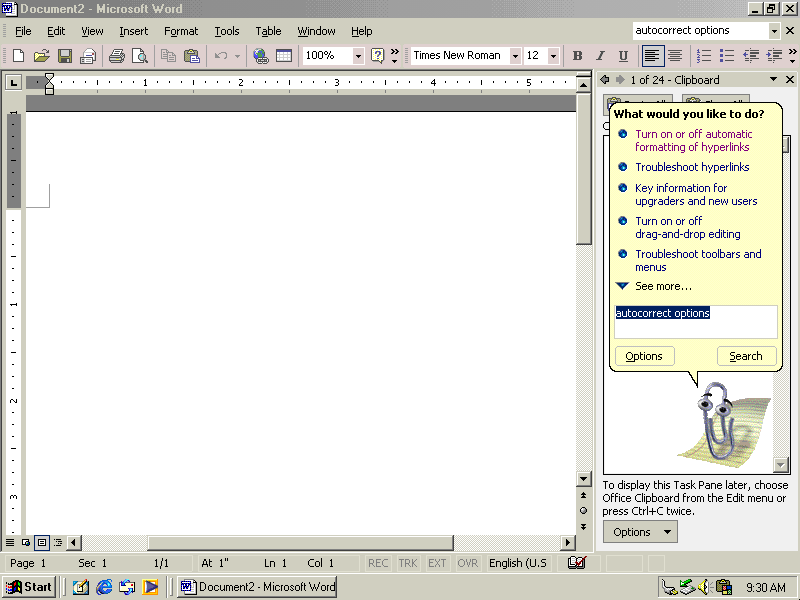Open 'Troubleshoot hyperlinks' help topic
This screenshot has width=800, height=600.
tap(692, 167)
